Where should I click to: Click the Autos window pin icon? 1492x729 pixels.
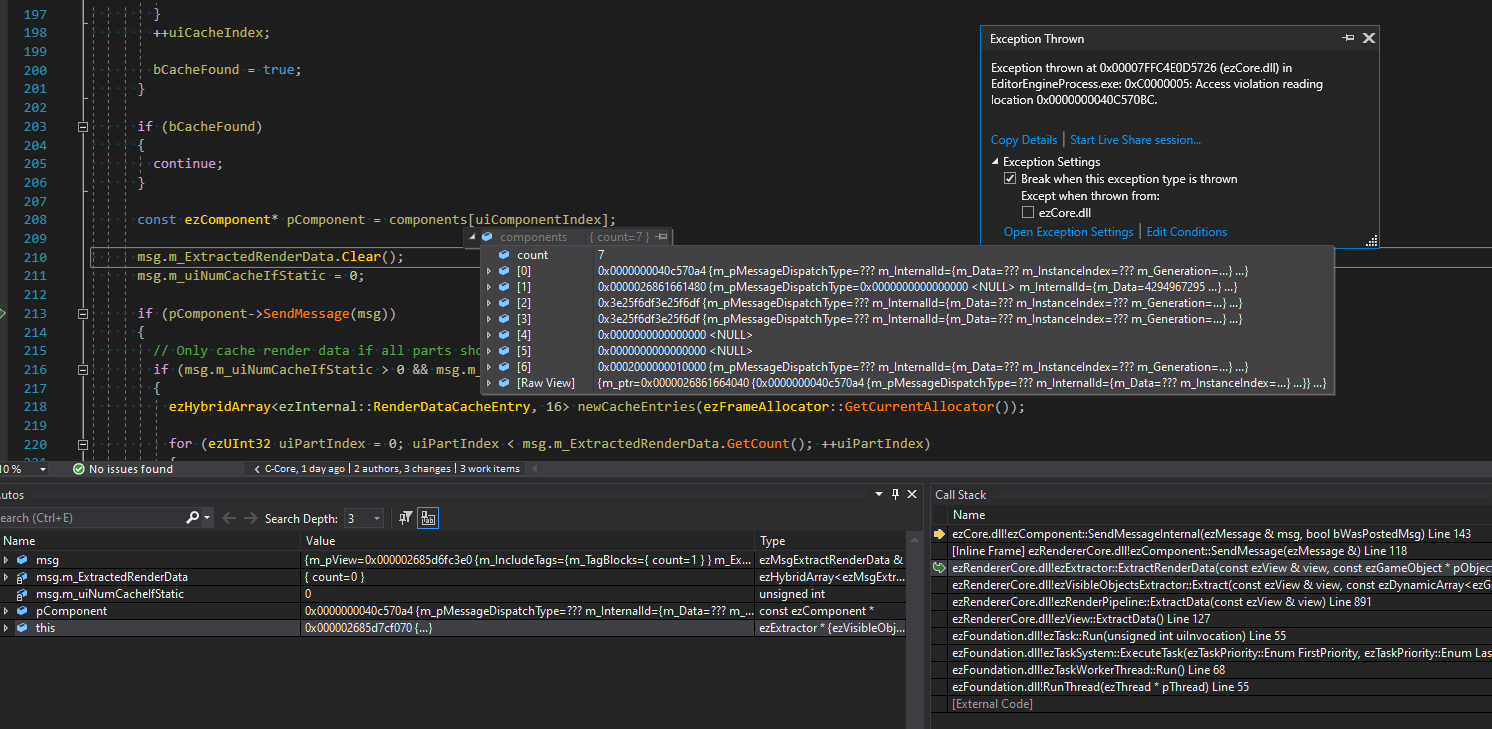tap(895, 494)
